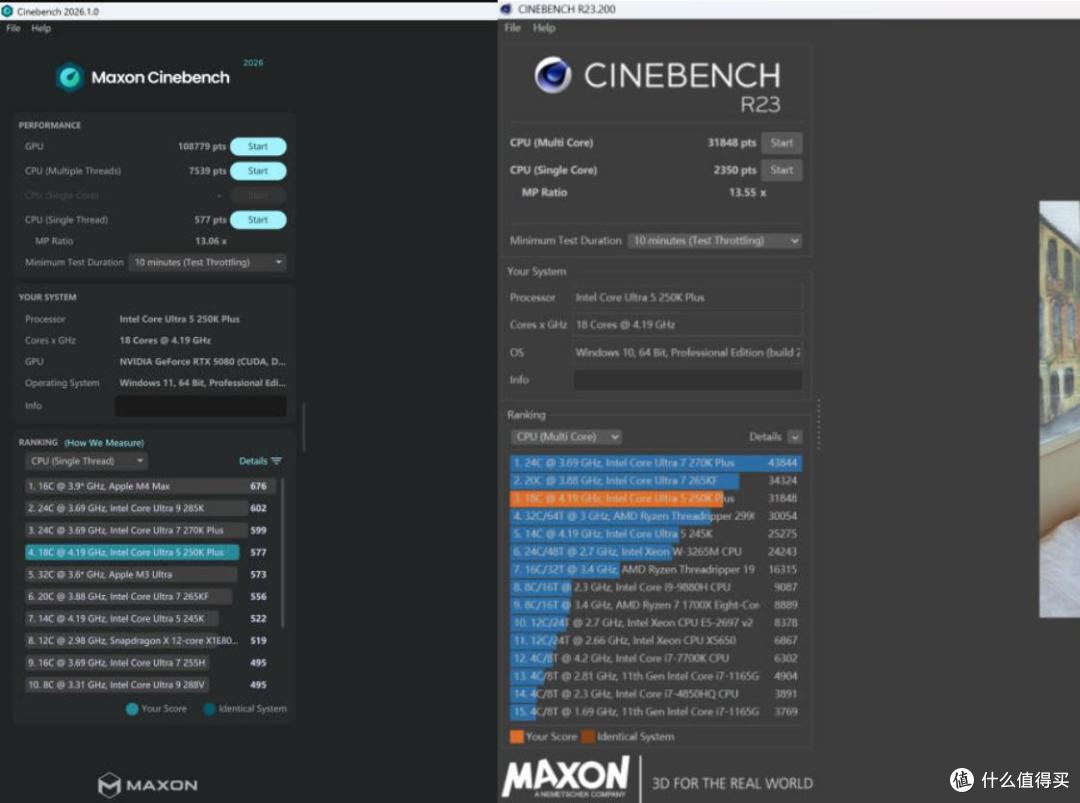Start the R23 CPU (Multi Core) test
Viewport: 1080px width, 803px height.
tap(782, 143)
